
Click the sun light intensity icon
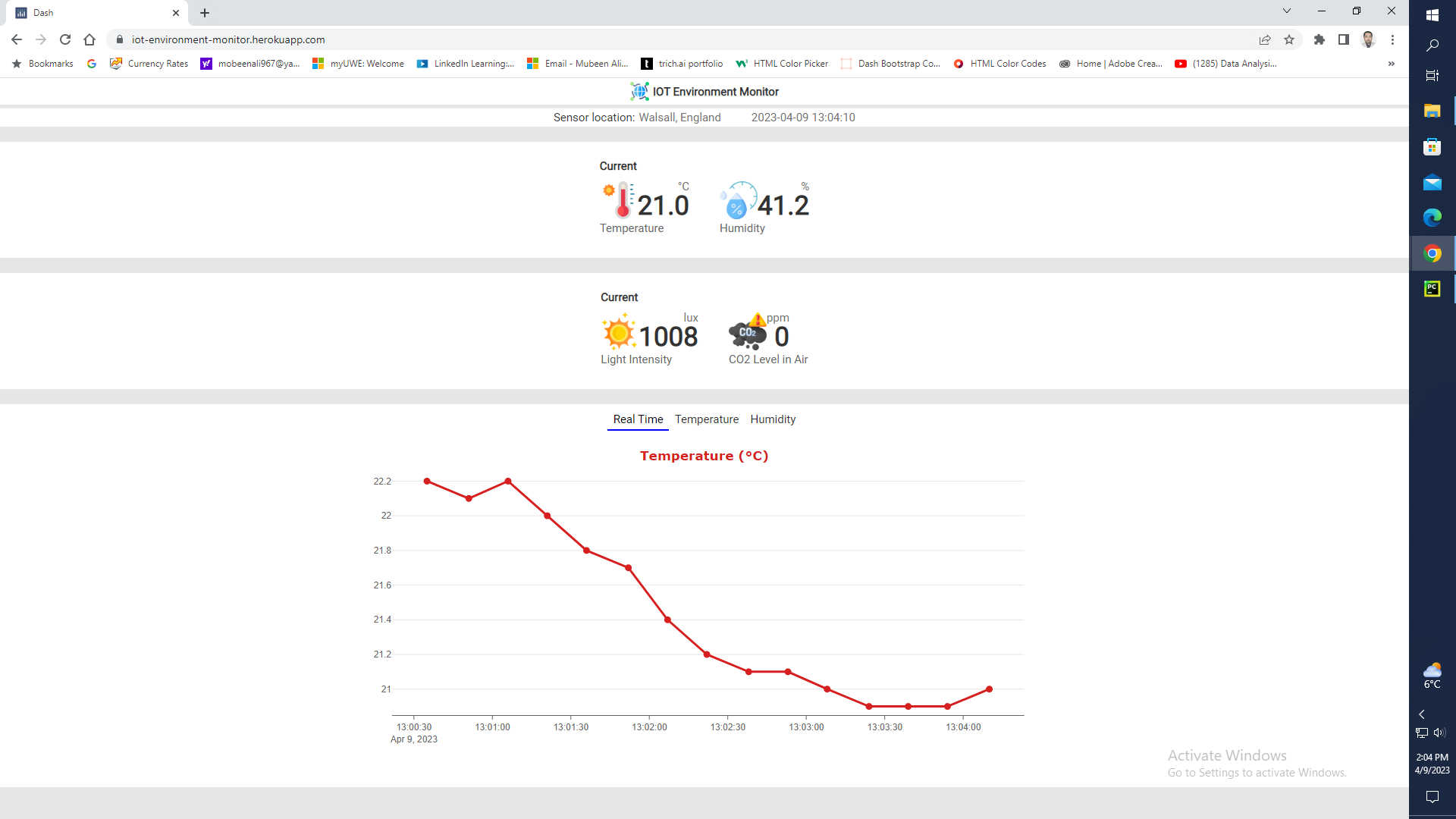point(619,332)
